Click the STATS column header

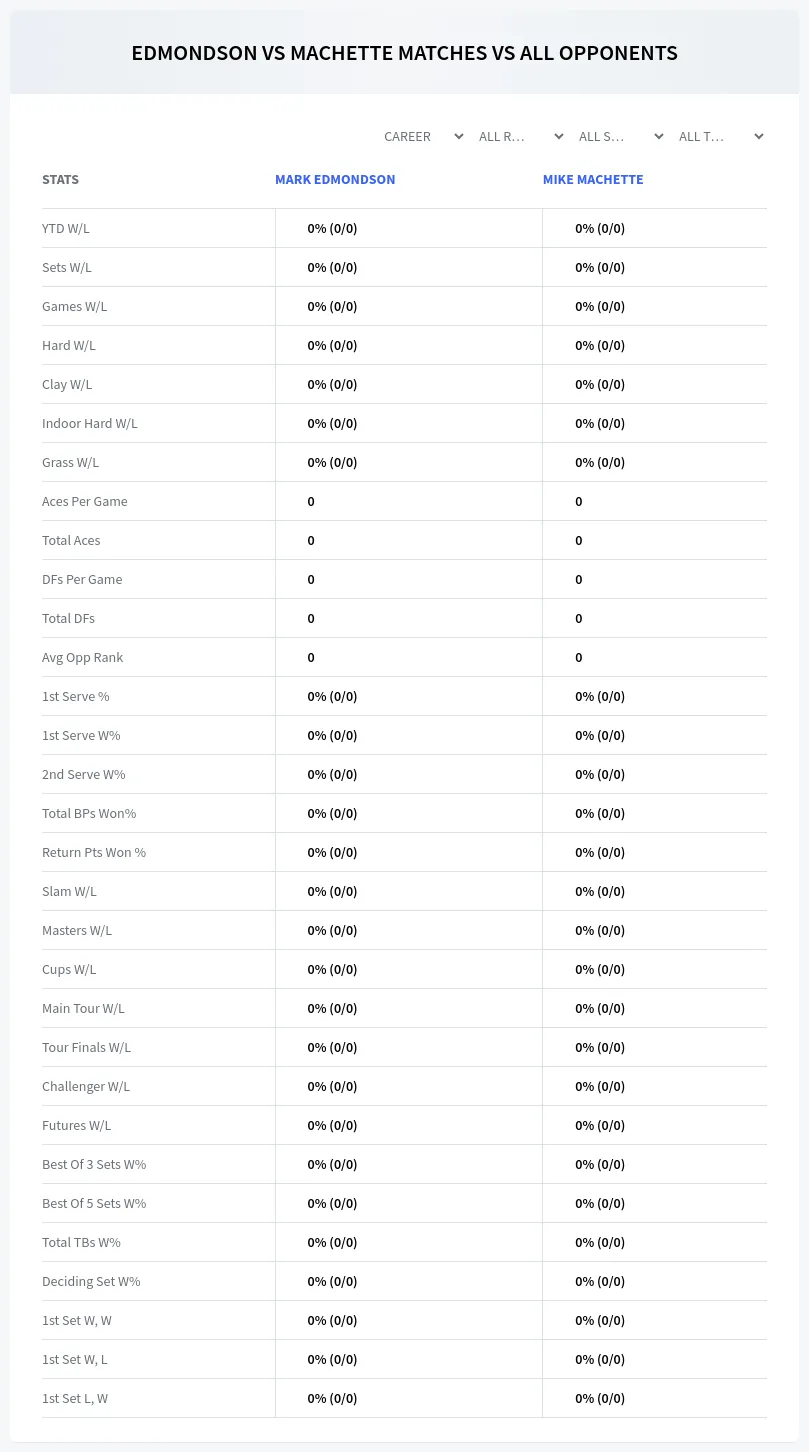[x=60, y=180]
